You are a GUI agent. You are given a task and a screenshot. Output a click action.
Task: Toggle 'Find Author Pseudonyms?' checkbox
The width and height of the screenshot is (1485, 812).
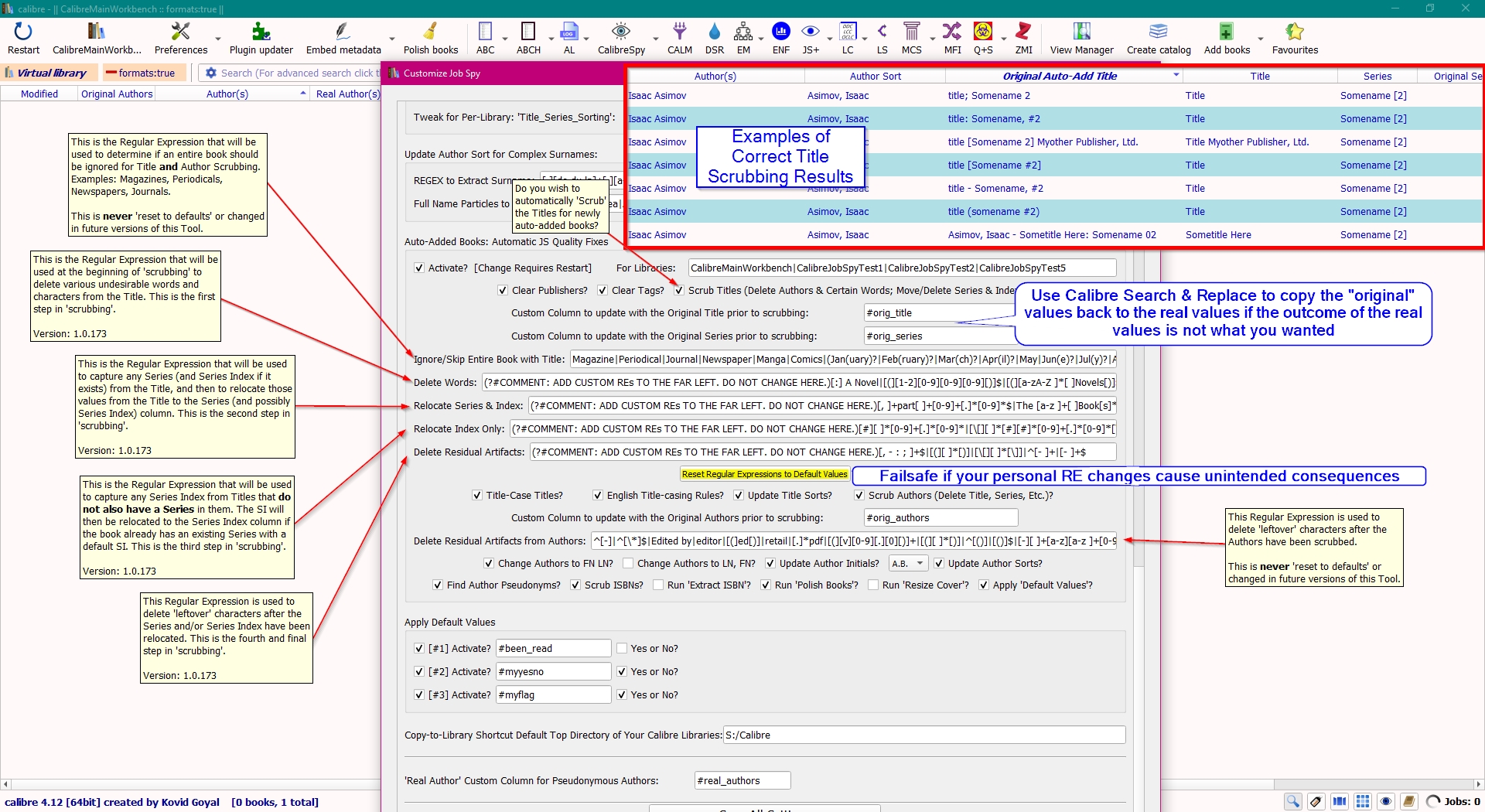coord(438,585)
